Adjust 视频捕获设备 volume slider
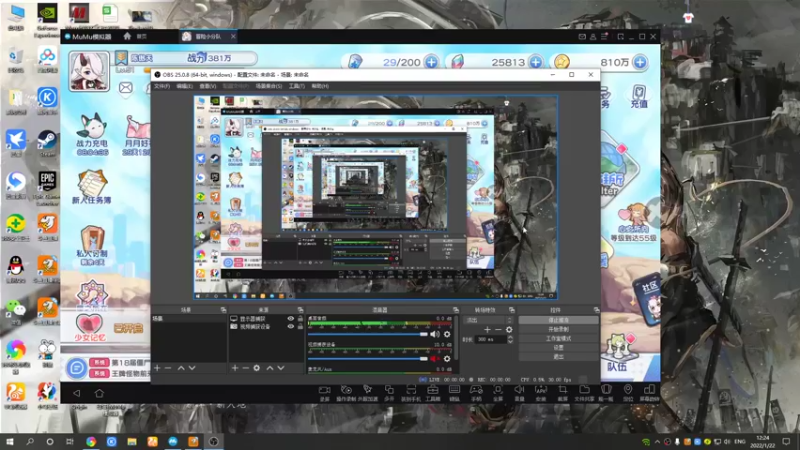800x450 pixels. pos(368,359)
